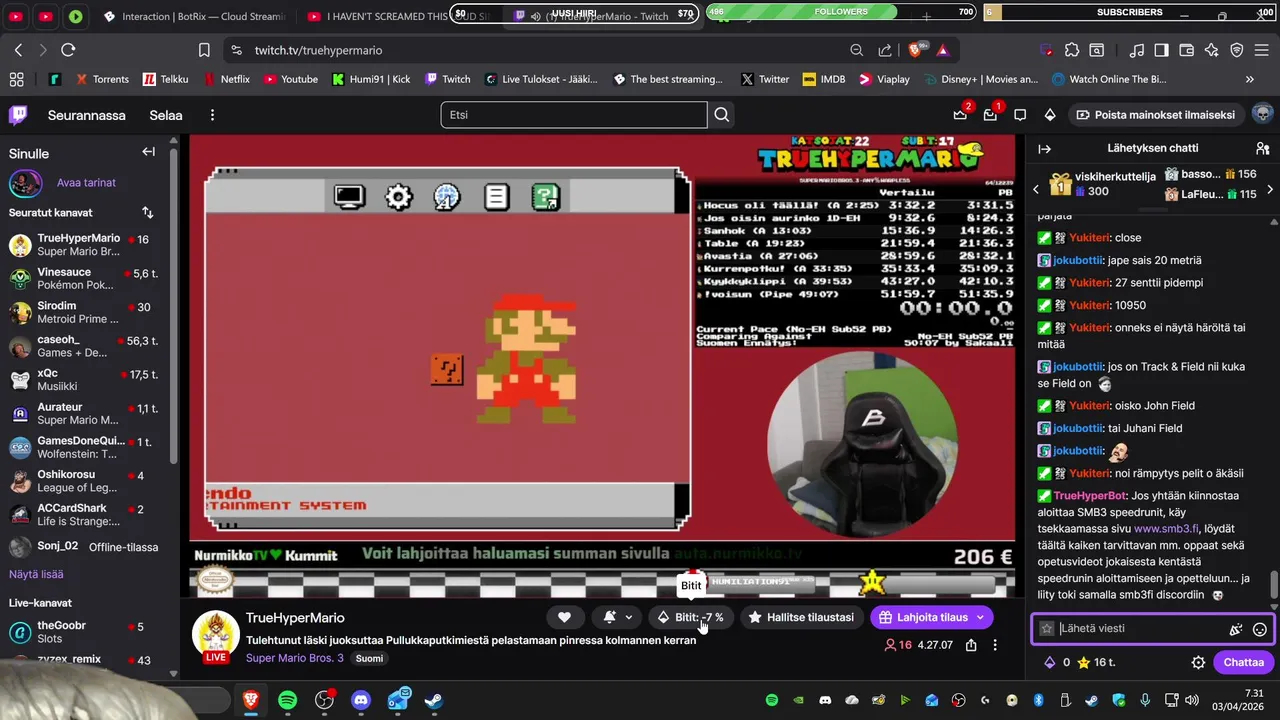This screenshot has width=1280, height=720.
Task: Open Brave VPN shield icon
Action: coord(1237,50)
